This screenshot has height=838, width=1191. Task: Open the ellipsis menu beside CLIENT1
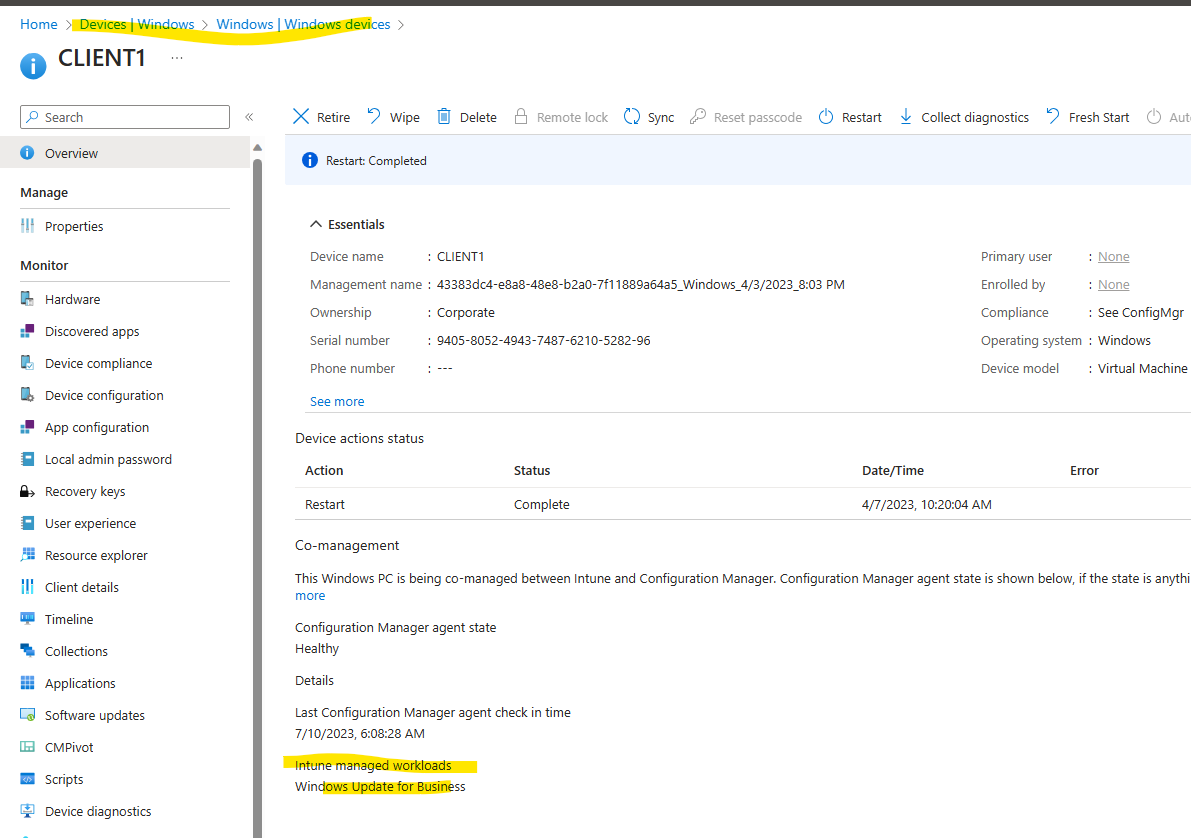pos(177,58)
